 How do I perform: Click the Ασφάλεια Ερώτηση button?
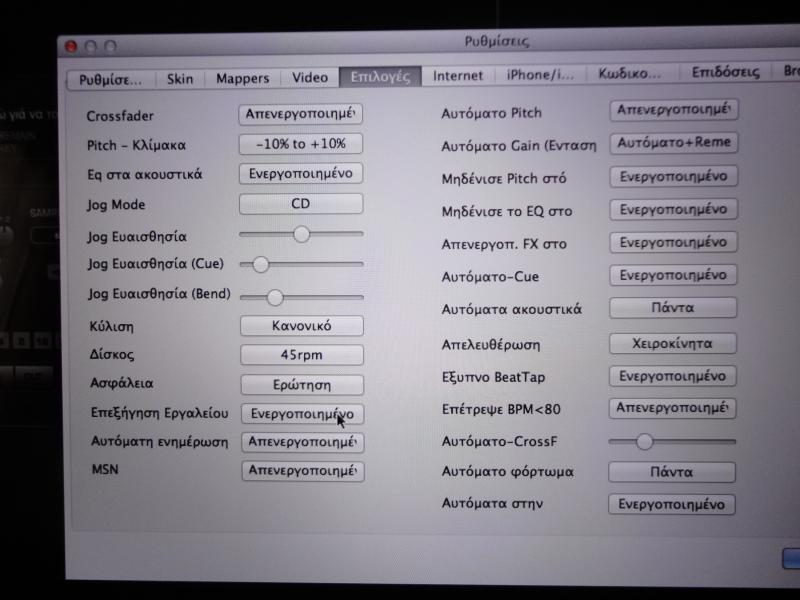[x=301, y=384]
